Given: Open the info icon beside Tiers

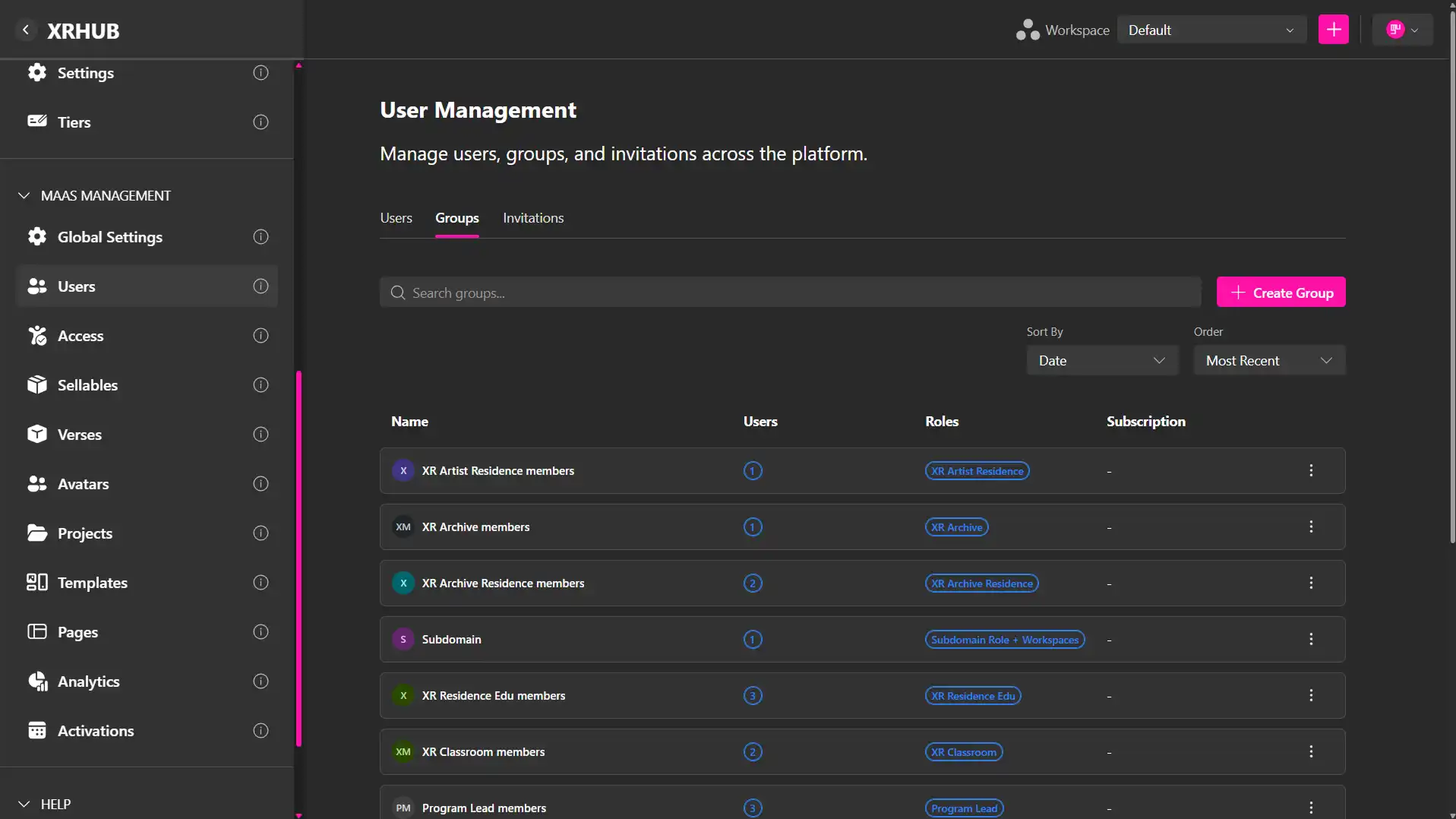Looking at the screenshot, I should 261,122.
